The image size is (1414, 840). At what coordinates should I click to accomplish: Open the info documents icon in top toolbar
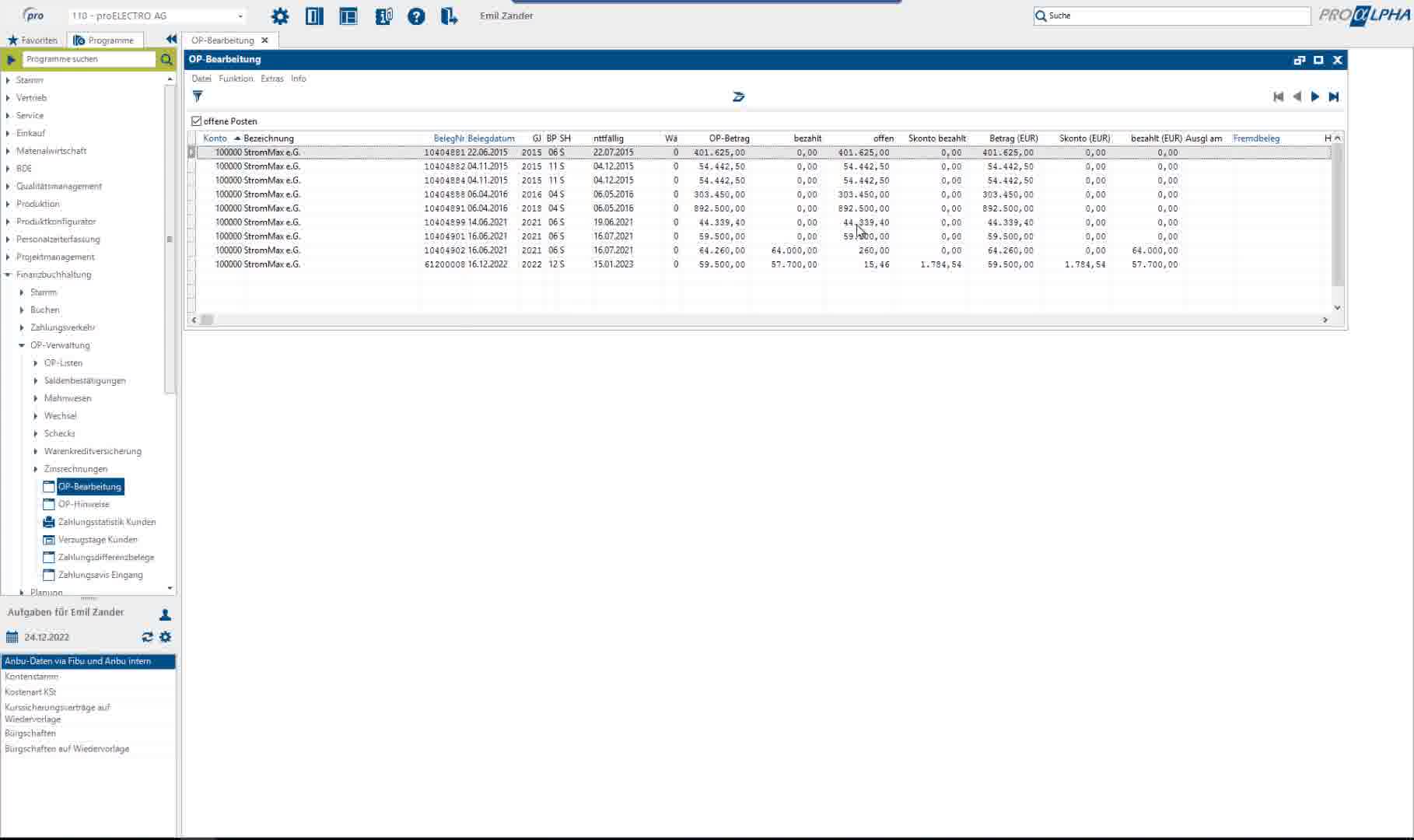pos(383,16)
